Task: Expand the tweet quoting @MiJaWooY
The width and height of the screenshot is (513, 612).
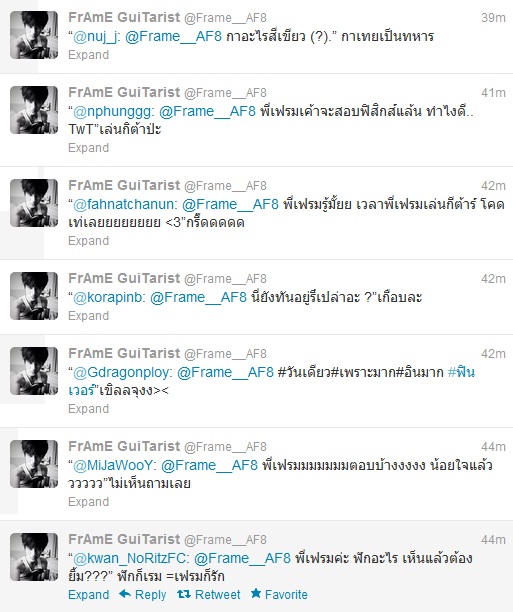Action: [88, 501]
